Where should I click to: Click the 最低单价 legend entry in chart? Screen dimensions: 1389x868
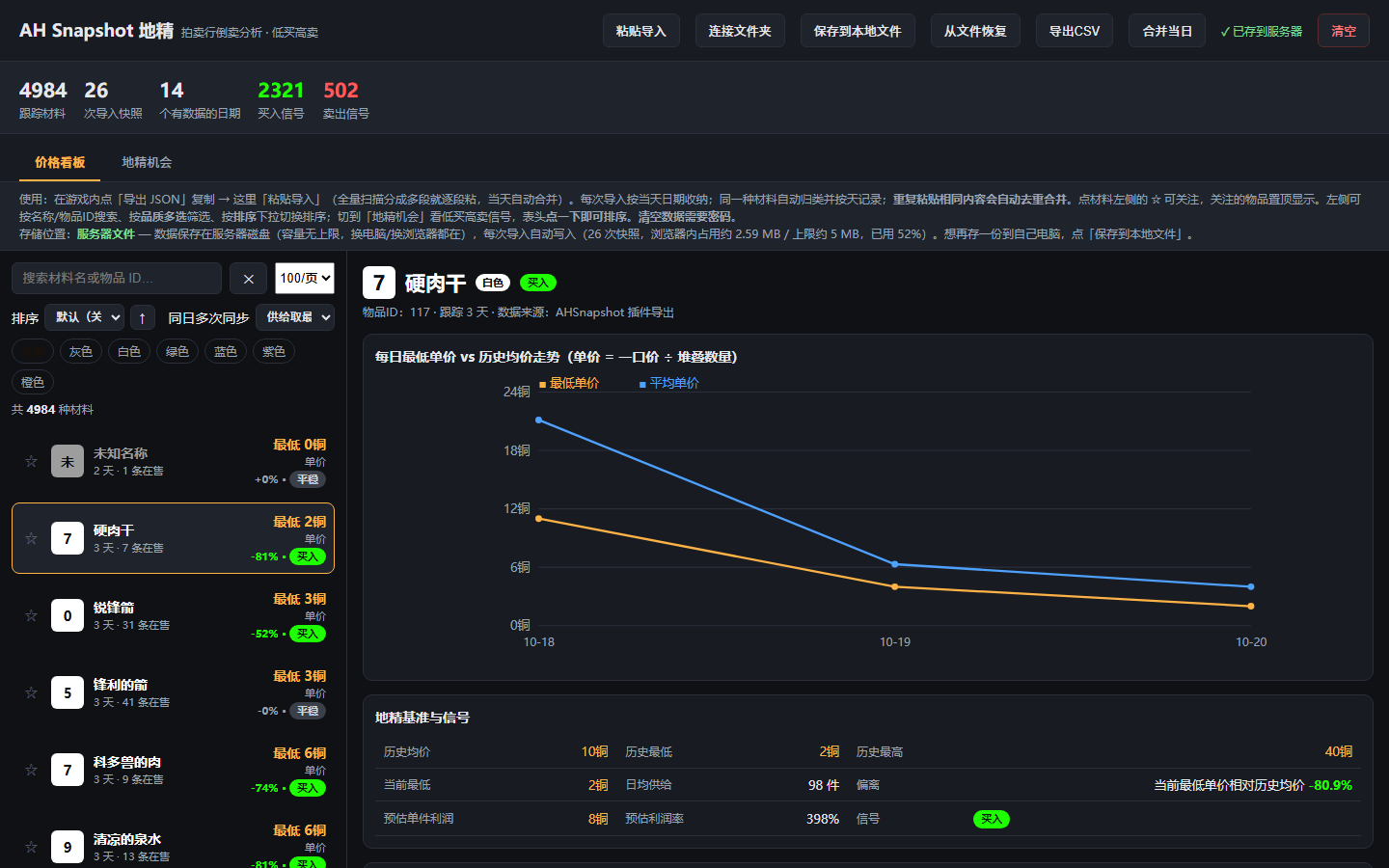tap(569, 383)
